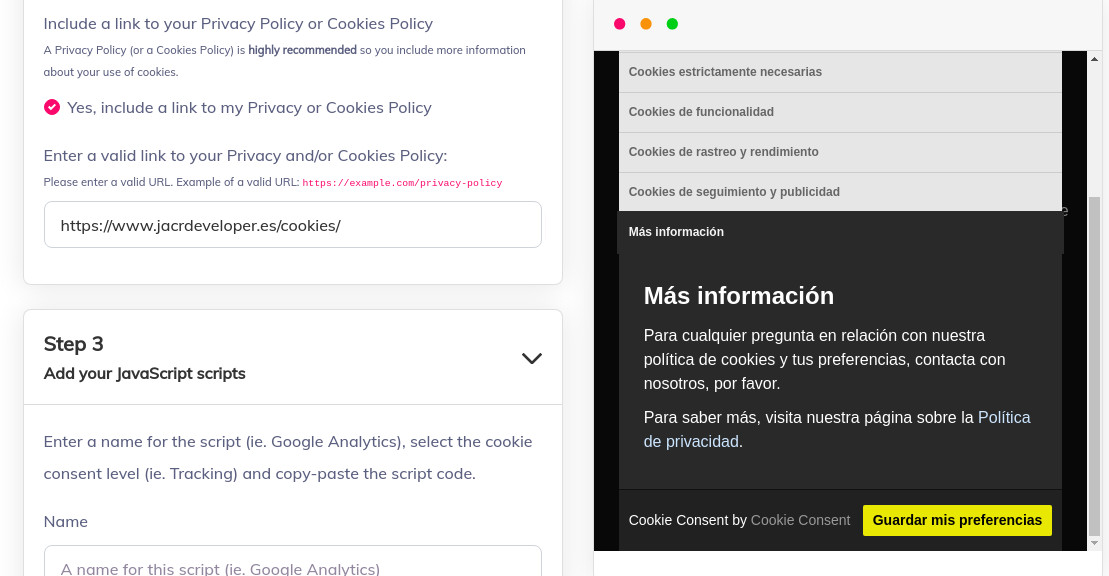The width and height of the screenshot is (1109, 576).
Task: Focus the script Name input field
Action: (x=293, y=563)
